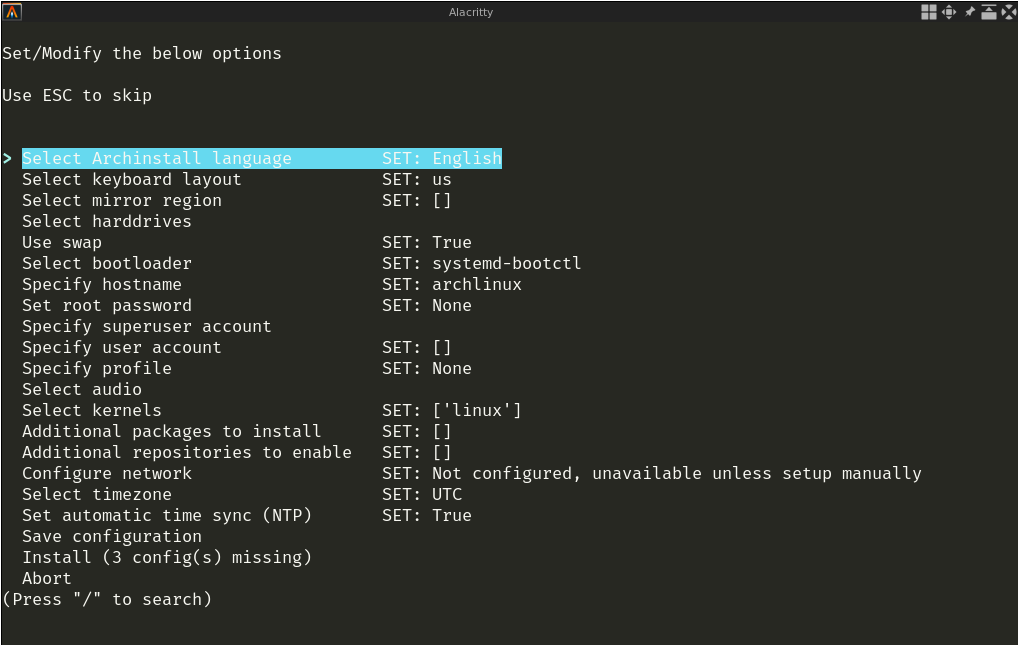The width and height of the screenshot is (1021, 648).
Task: Choose Save configuration
Action: coord(112,537)
